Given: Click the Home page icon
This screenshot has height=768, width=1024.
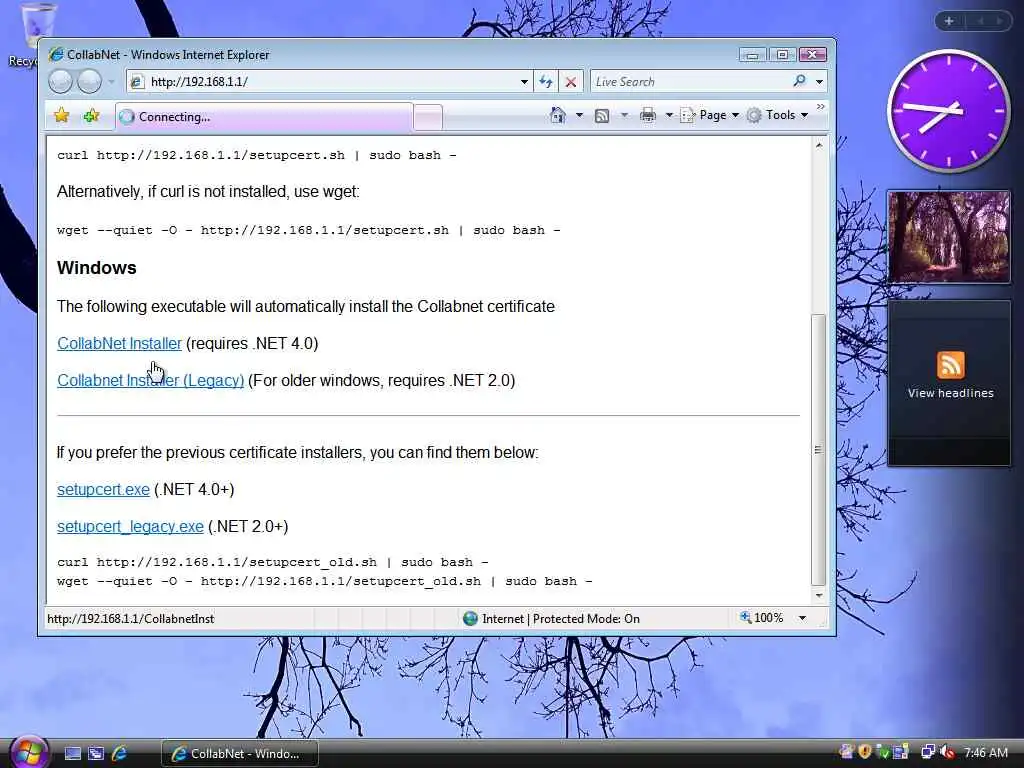Looking at the screenshot, I should tap(558, 116).
